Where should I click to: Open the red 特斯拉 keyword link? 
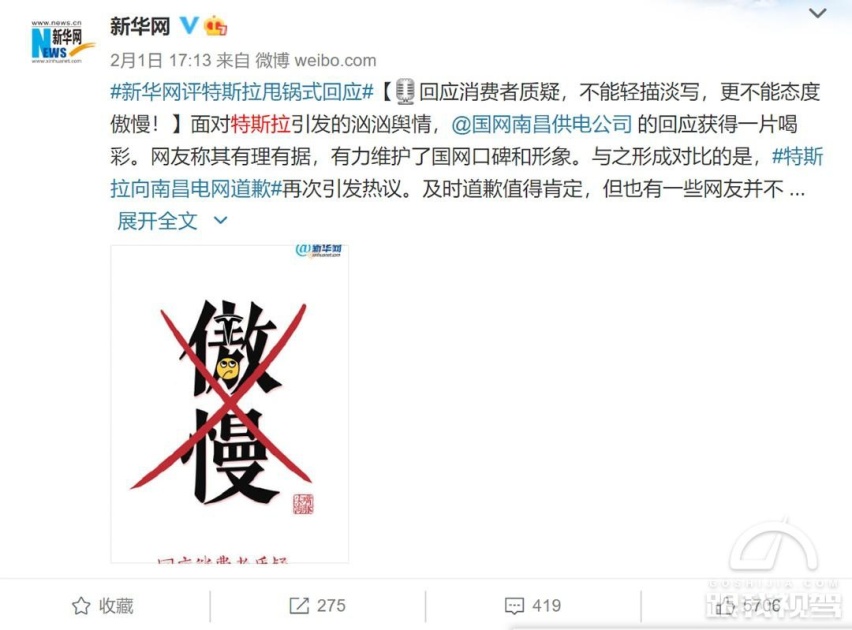coord(261,124)
